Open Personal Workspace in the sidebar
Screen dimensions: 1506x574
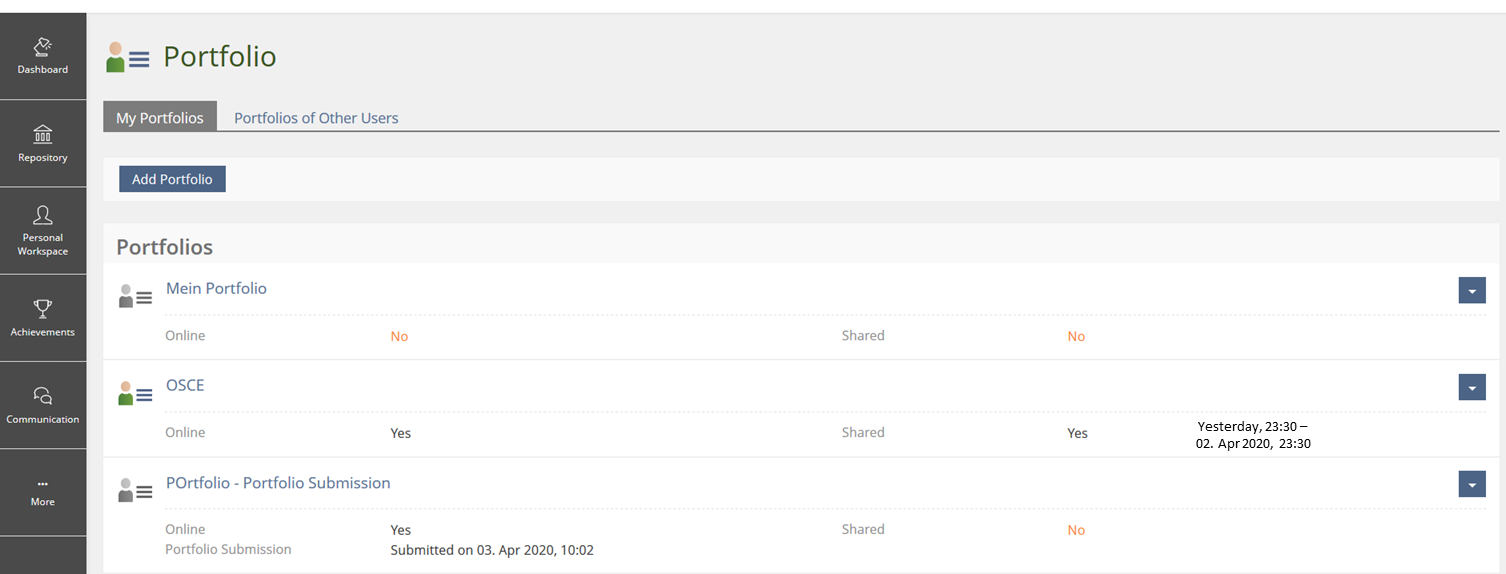click(x=43, y=216)
